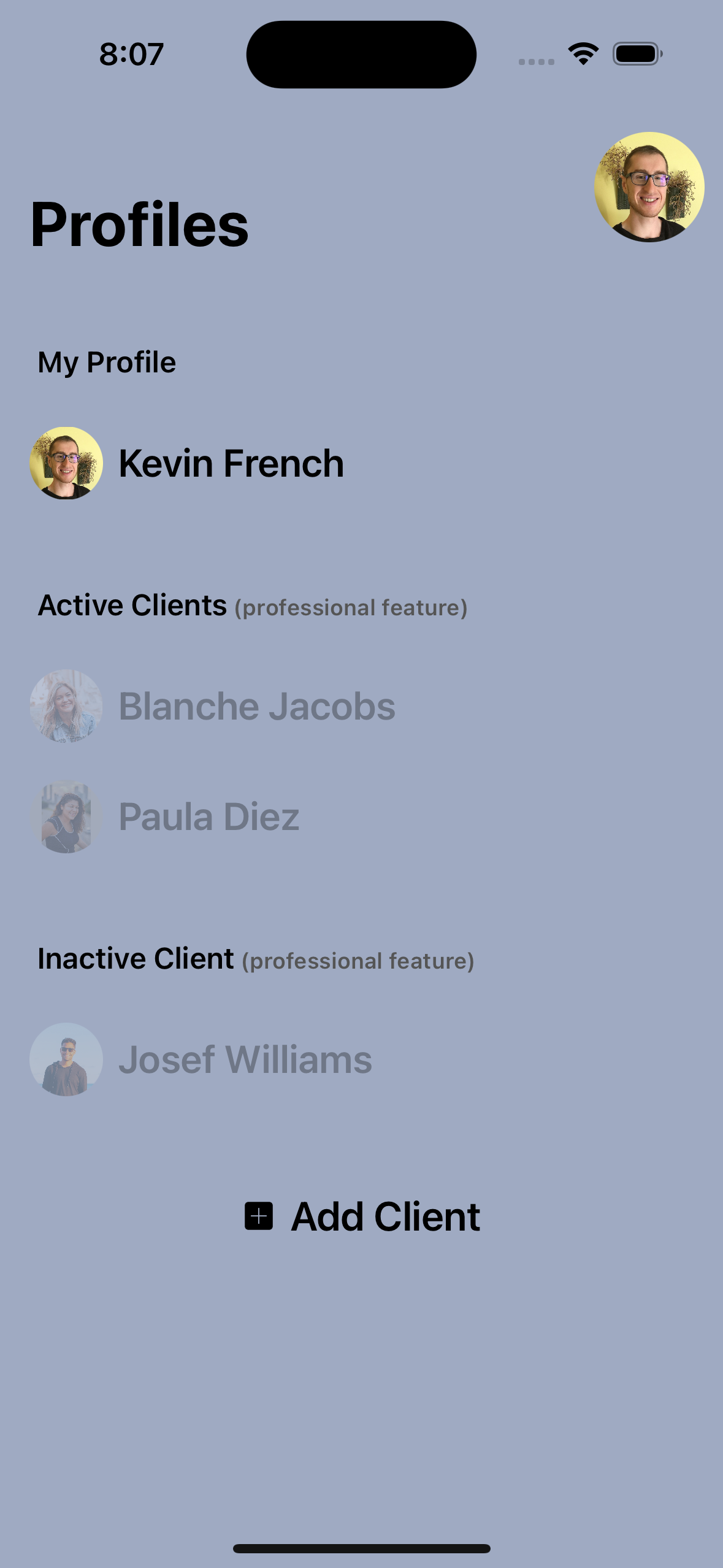The image size is (723, 1568).
Task: Open the account avatar in the top-right corner
Action: (x=649, y=187)
